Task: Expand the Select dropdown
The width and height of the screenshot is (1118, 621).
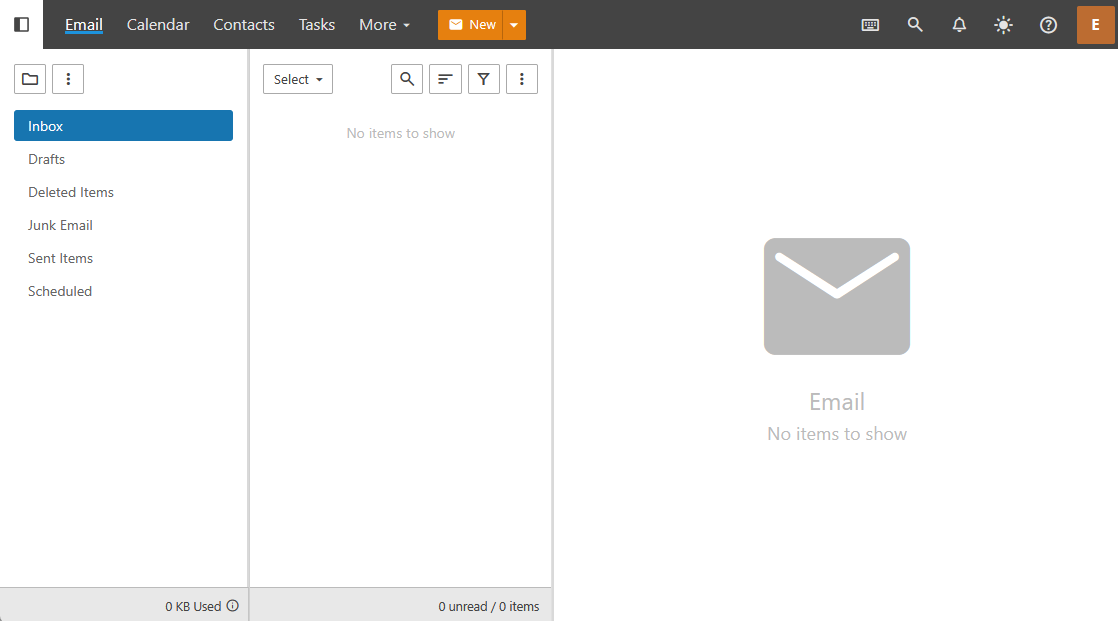Action: click(298, 79)
